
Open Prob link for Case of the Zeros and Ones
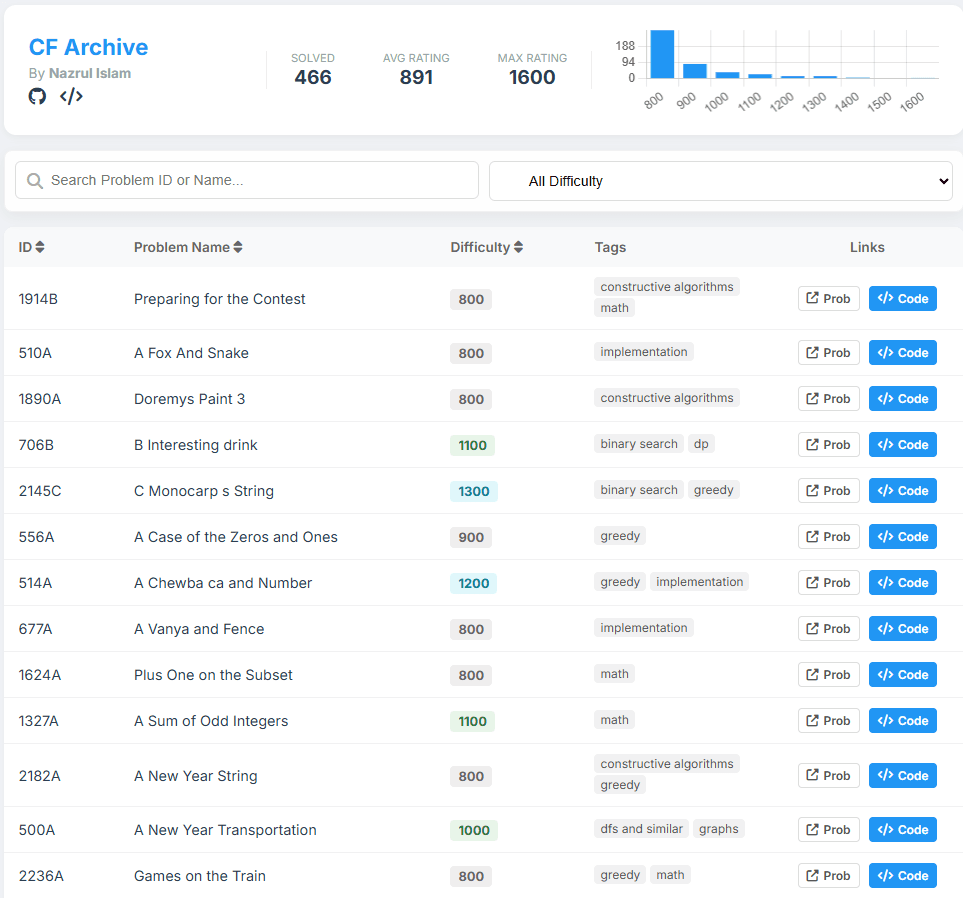click(828, 537)
